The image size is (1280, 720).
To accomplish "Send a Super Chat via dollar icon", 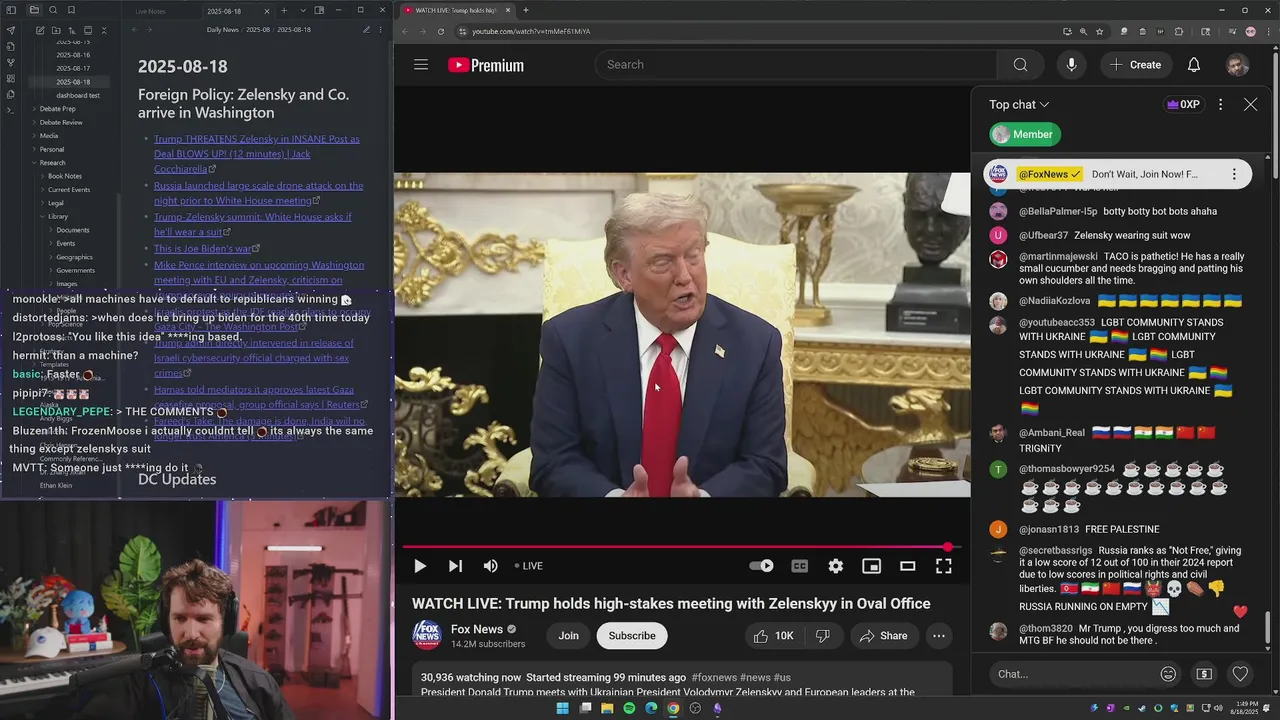I will tap(1204, 674).
